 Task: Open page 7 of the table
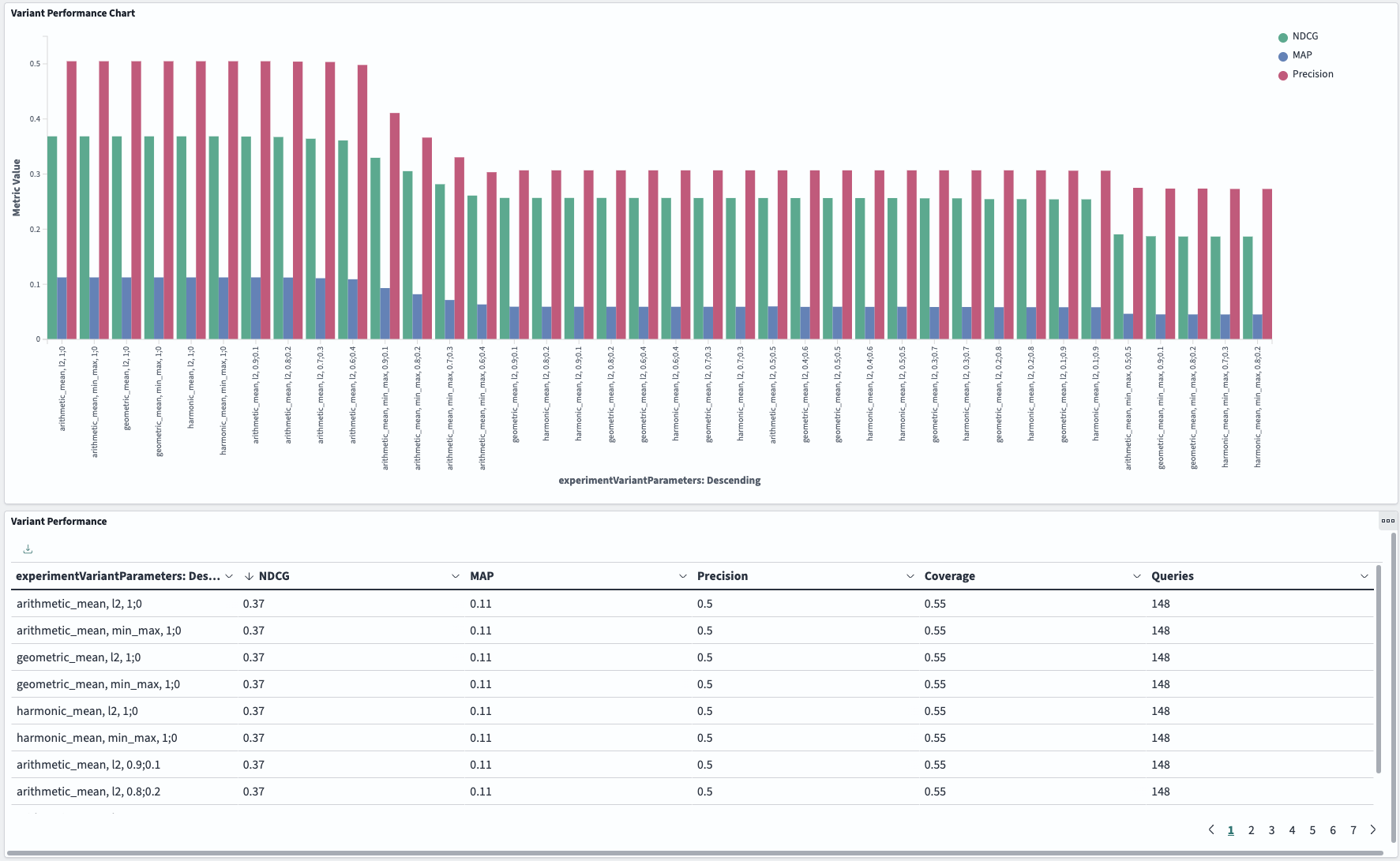click(1353, 829)
